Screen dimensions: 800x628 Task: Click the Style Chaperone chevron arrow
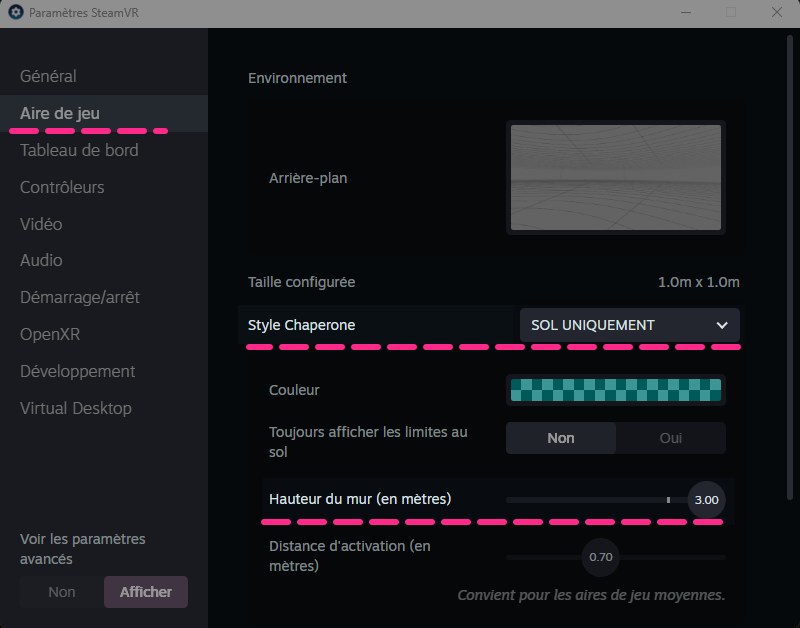pyautogui.click(x=722, y=325)
